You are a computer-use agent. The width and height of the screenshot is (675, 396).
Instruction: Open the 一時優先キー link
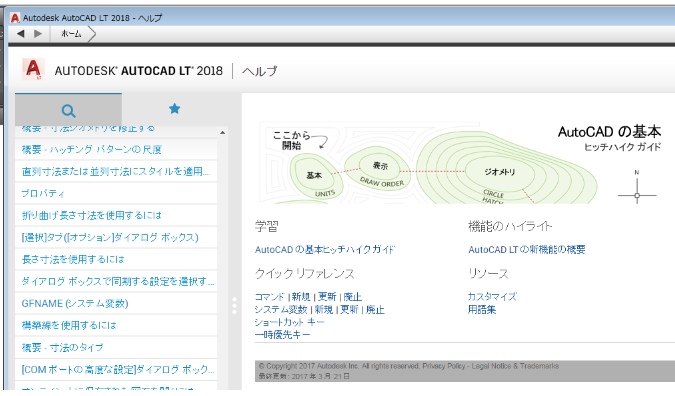(282, 334)
